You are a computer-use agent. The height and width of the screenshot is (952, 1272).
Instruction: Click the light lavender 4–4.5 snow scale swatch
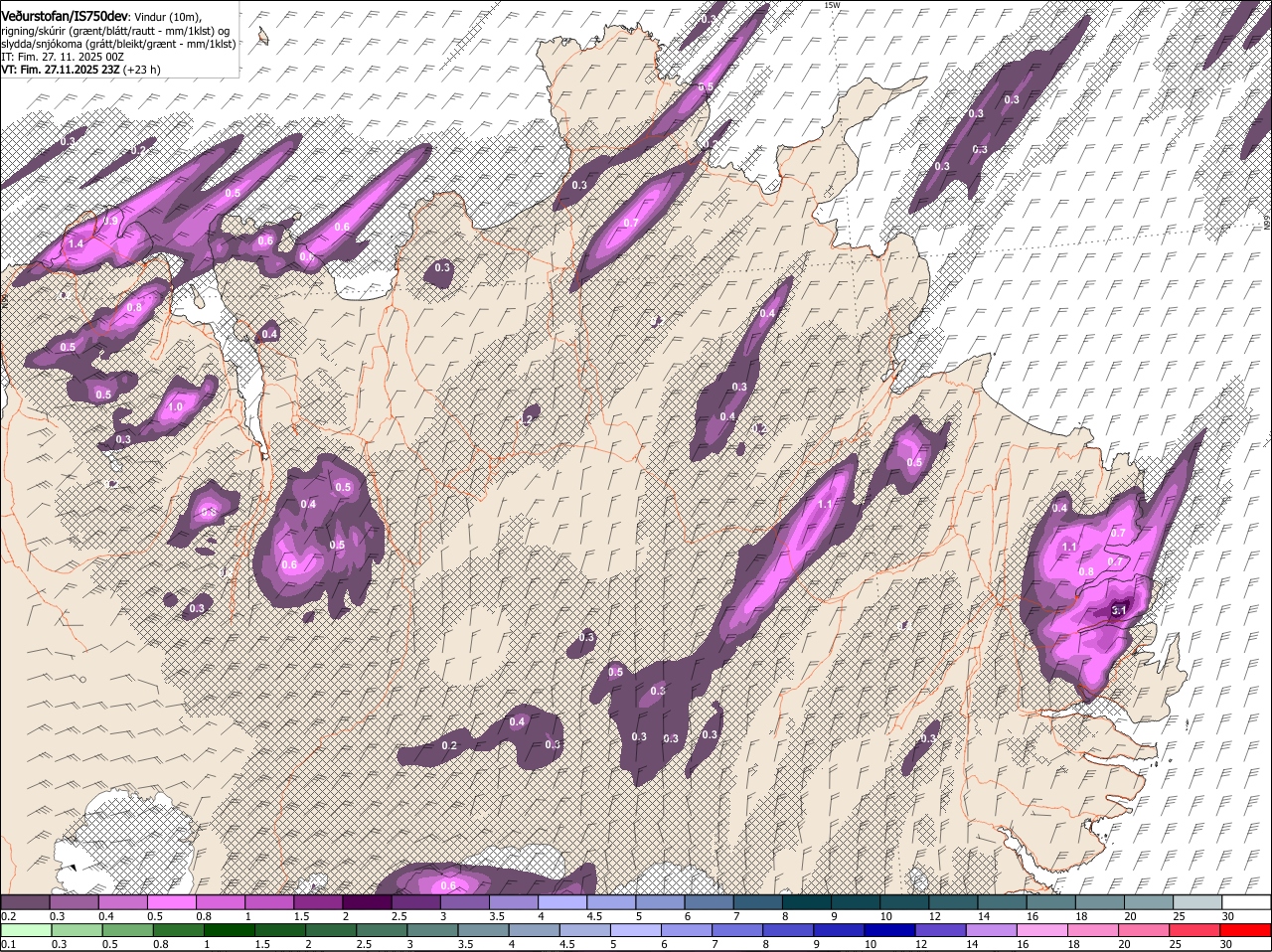560,902
